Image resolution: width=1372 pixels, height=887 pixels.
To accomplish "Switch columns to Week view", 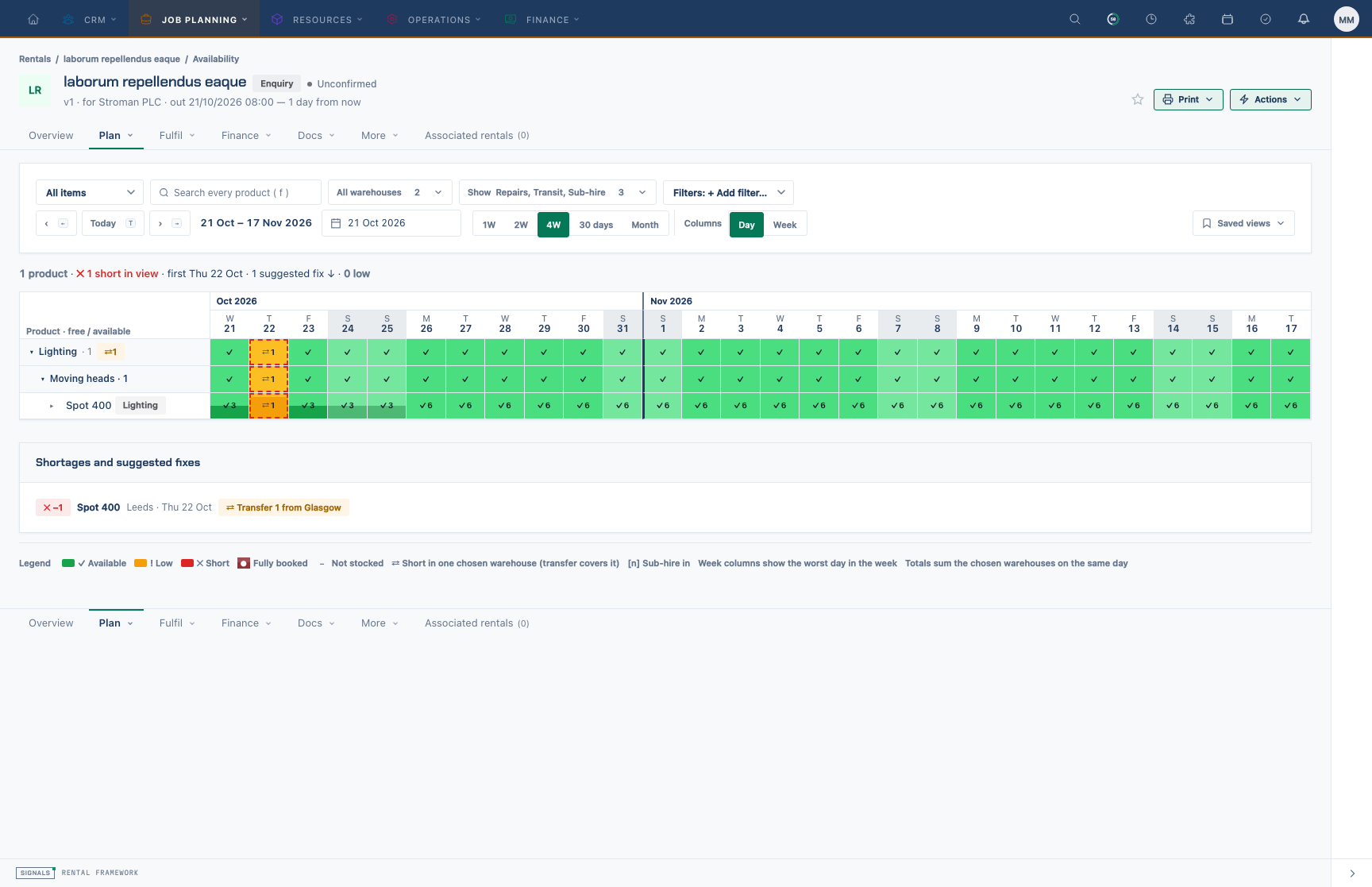I will point(784,225).
